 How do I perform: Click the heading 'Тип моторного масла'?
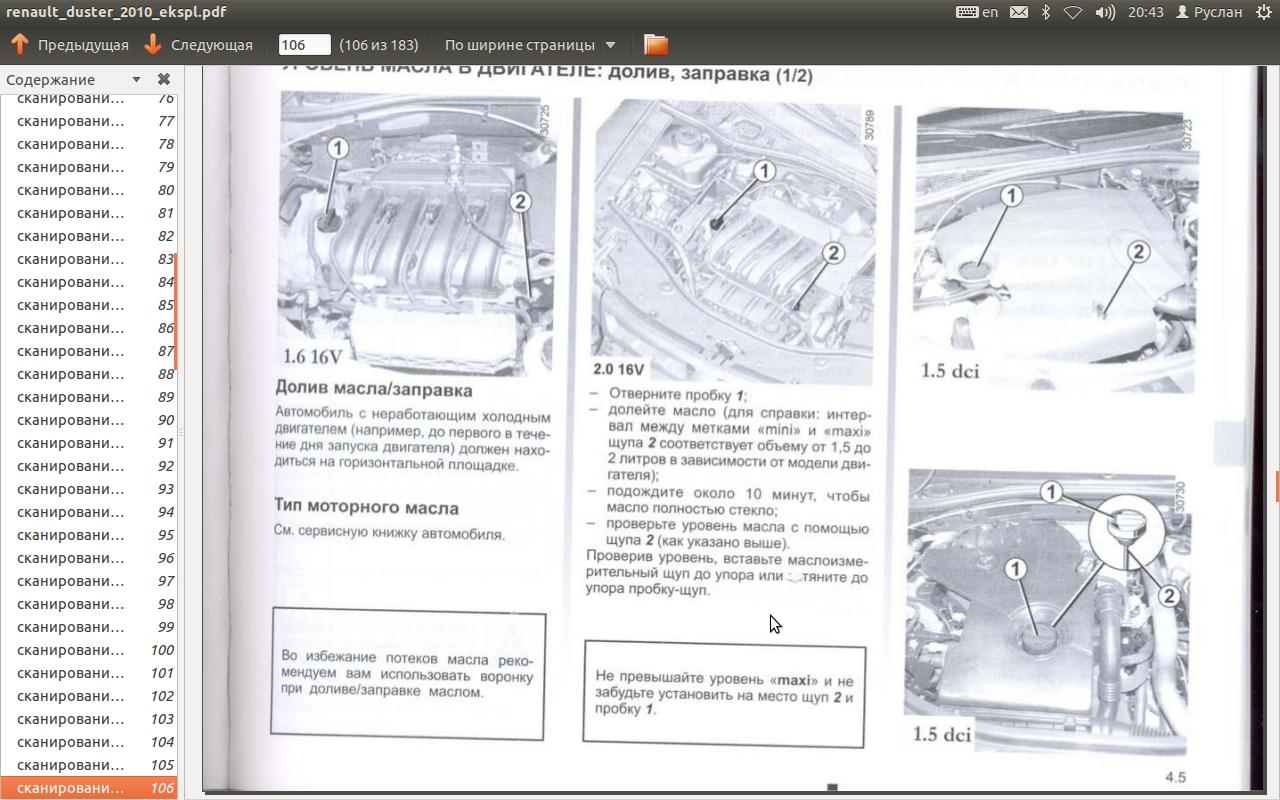coord(366,508)
